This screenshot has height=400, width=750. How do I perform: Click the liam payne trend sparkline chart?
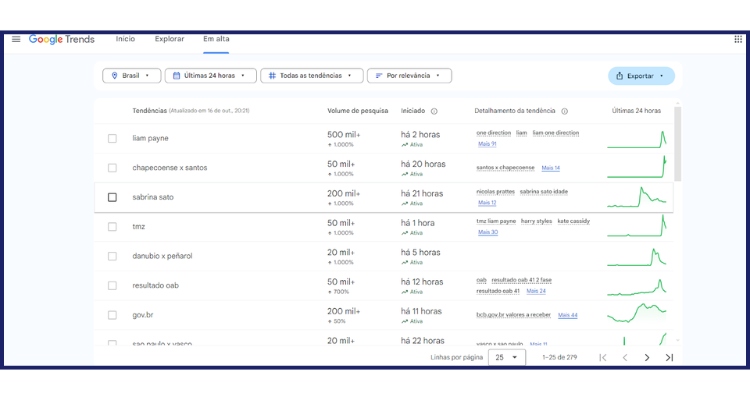click(x=637, y=139)
